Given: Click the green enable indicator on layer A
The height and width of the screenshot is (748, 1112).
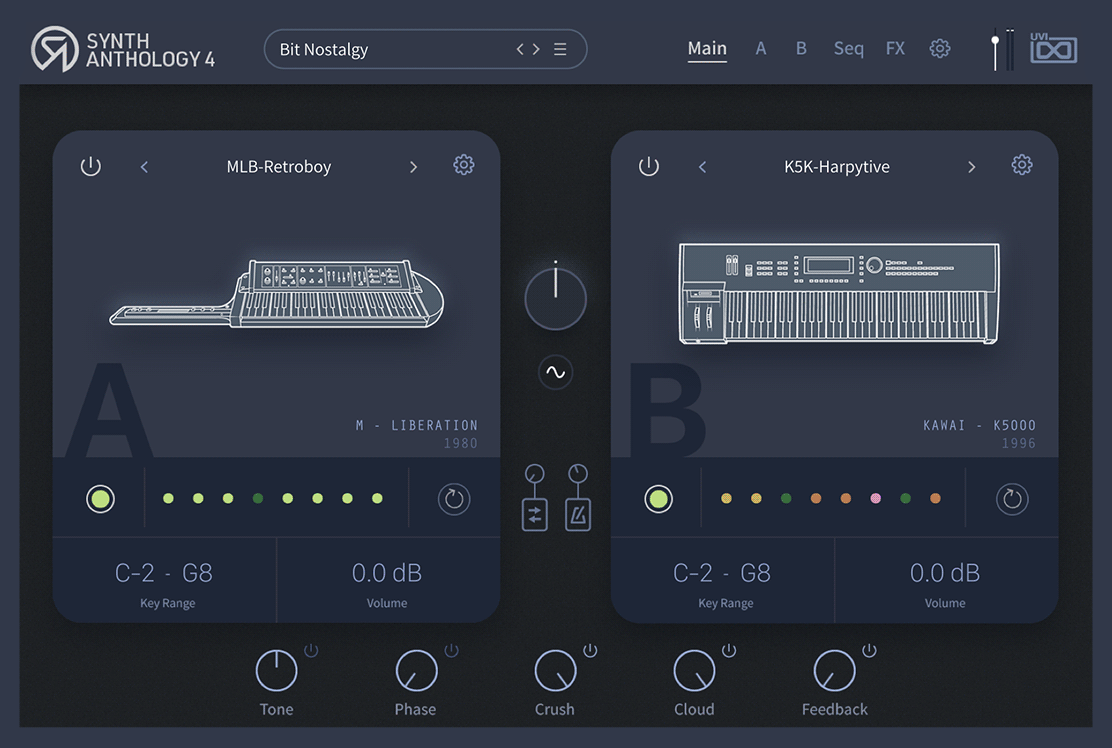Looking at the screenshot, I should tap(100, 498).
